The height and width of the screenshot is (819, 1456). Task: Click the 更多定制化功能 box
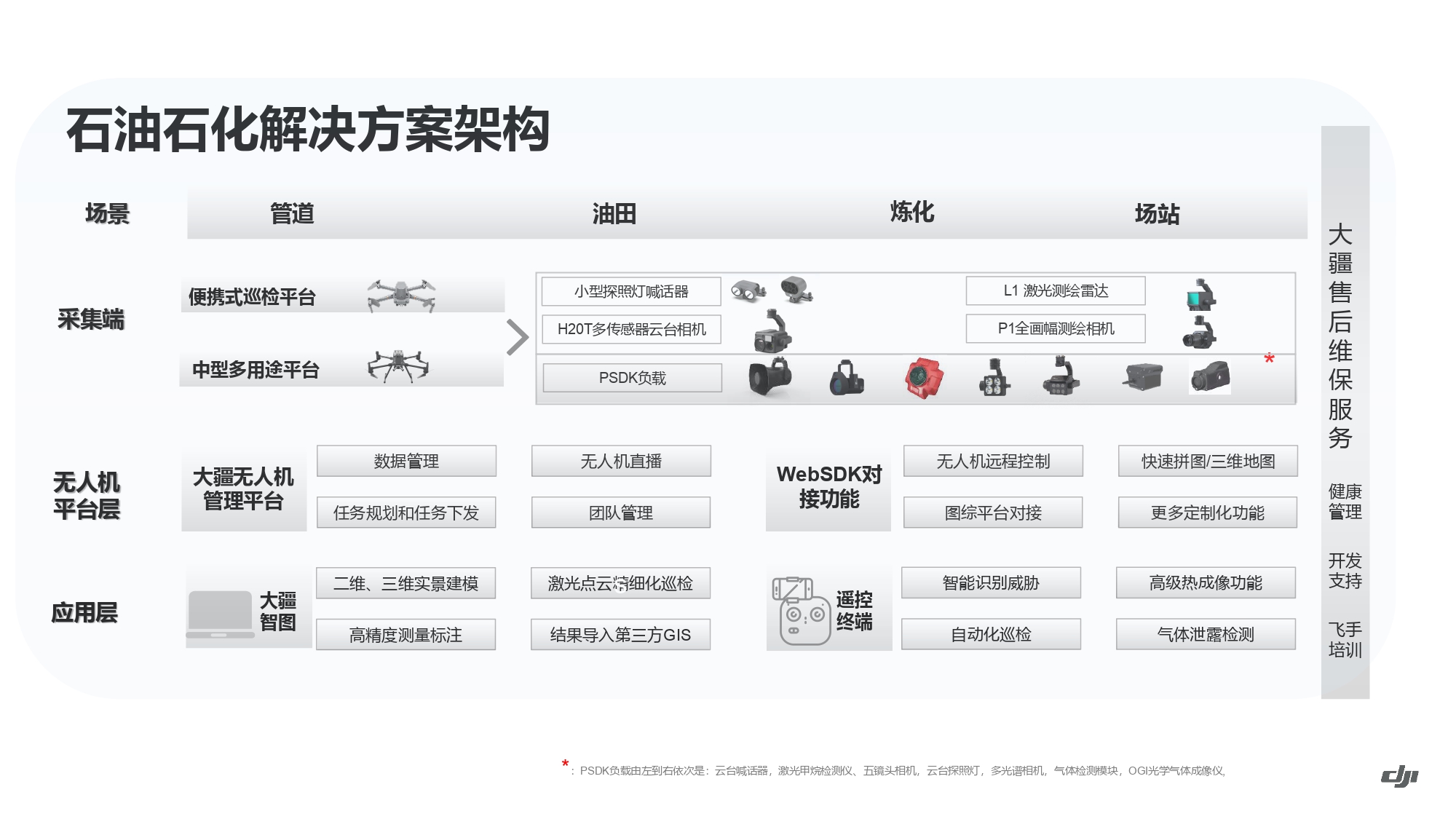click(x=1208, y=513)
